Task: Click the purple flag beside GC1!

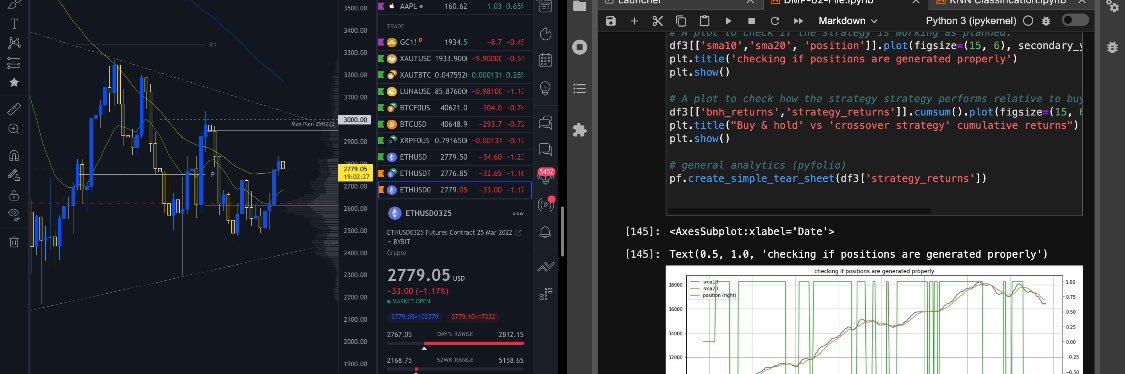Action: (381, 42)
